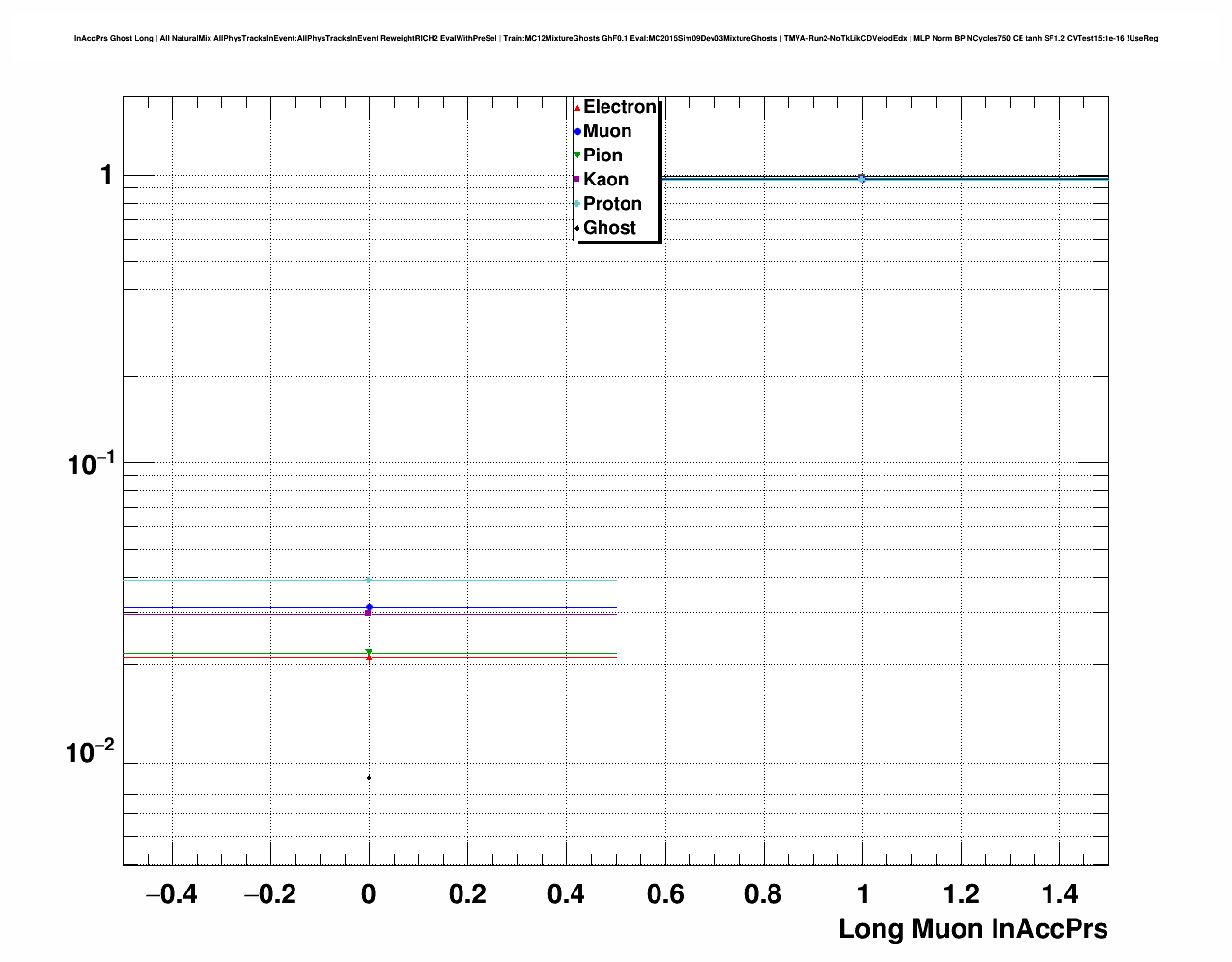Click the cyan Proton data point at x=0
This screenshot has height=962, width=1232.
point(369,580)
